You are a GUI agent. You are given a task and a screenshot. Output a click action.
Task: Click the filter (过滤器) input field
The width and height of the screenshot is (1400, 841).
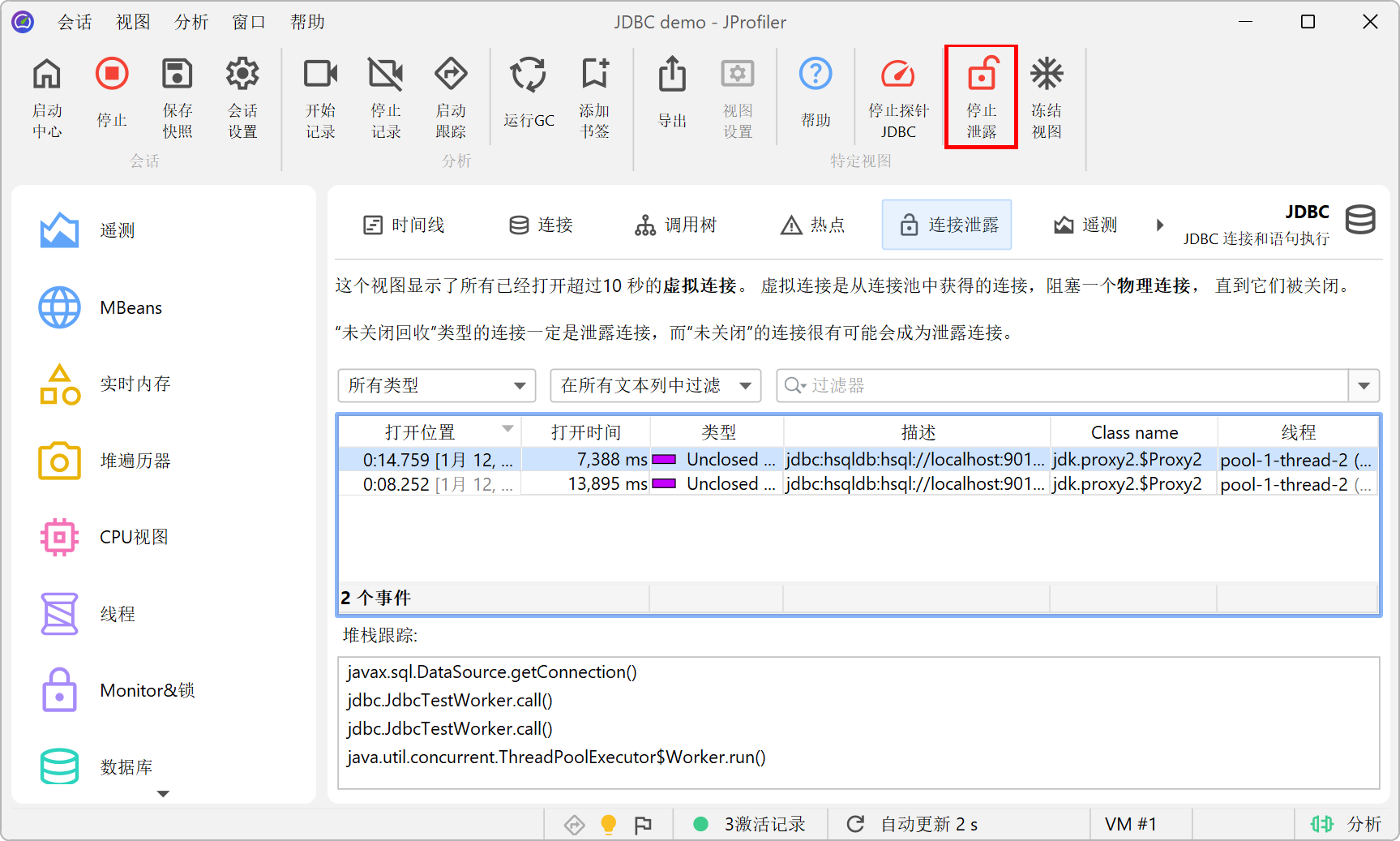[x=1078, y=385]
